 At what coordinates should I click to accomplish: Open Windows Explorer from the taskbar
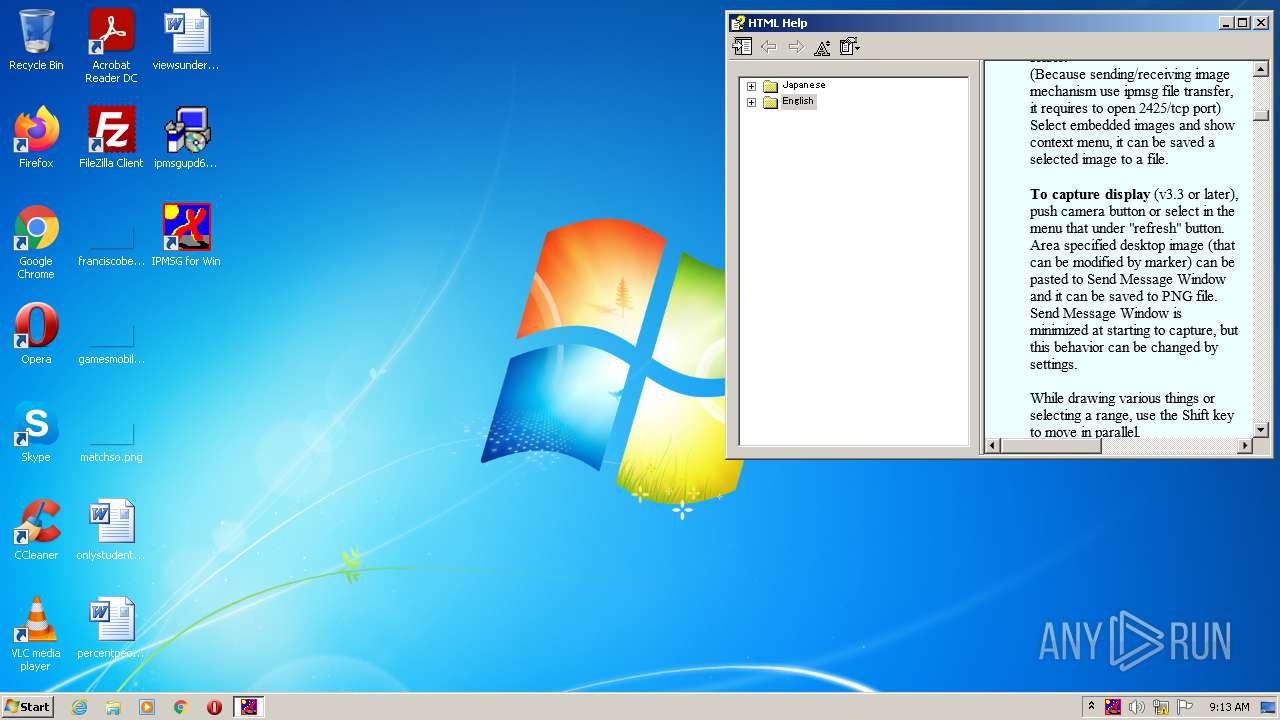pyautogui.click(x=113, y=707)
